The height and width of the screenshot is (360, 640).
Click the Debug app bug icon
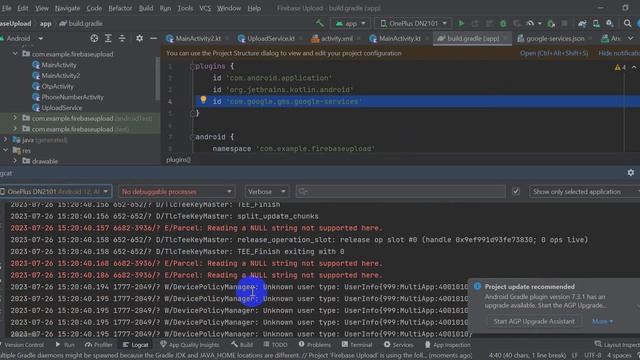click(503, 24)
